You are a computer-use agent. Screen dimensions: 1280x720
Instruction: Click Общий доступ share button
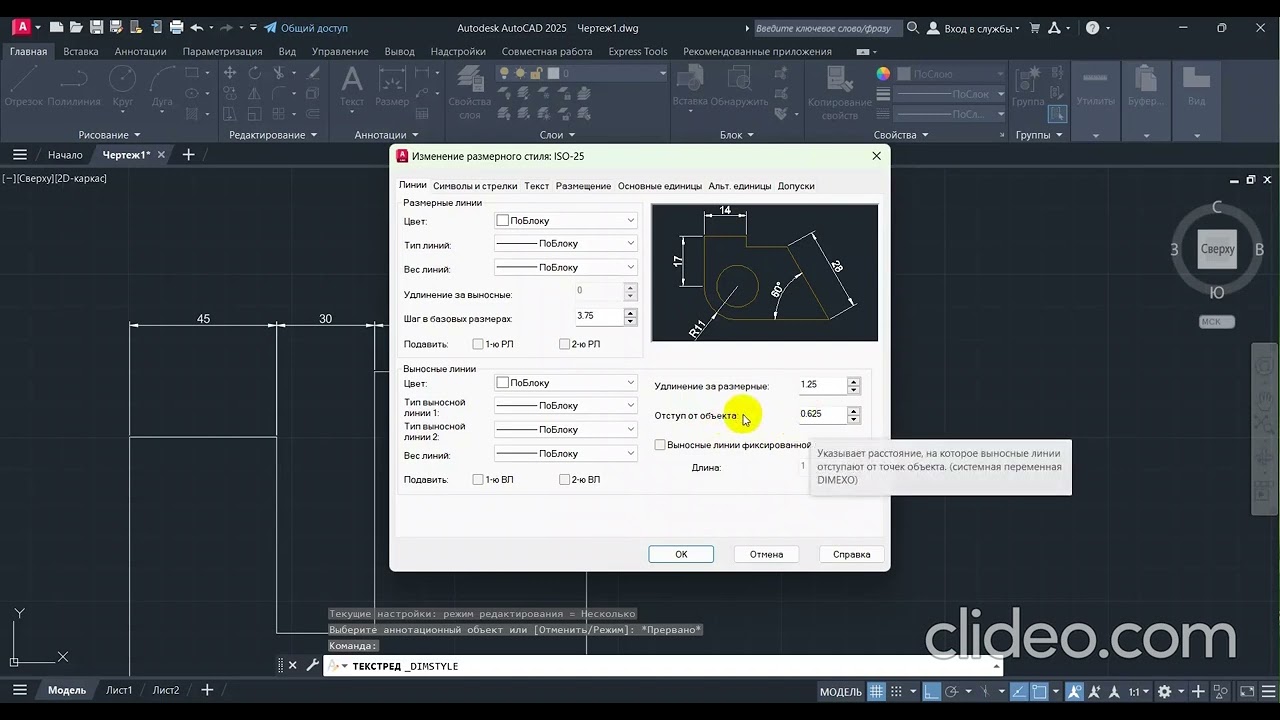pos(306,28)
